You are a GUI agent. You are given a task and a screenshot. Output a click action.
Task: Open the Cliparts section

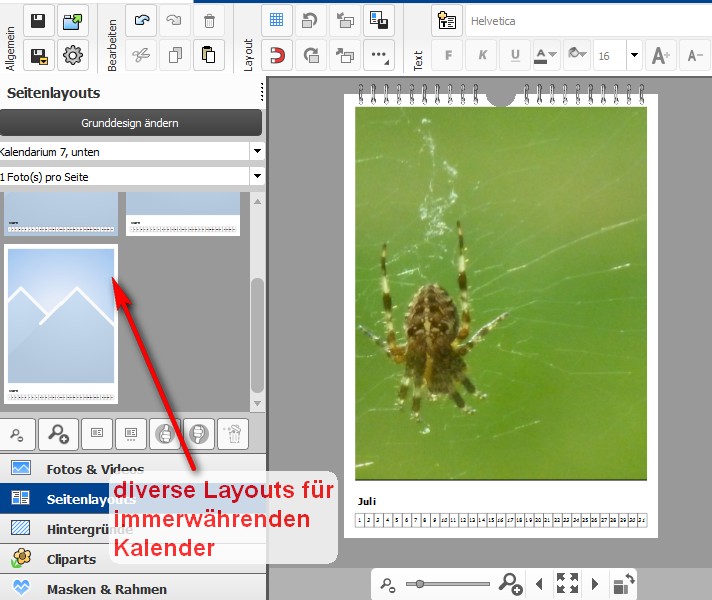click(x=74, y=559)
